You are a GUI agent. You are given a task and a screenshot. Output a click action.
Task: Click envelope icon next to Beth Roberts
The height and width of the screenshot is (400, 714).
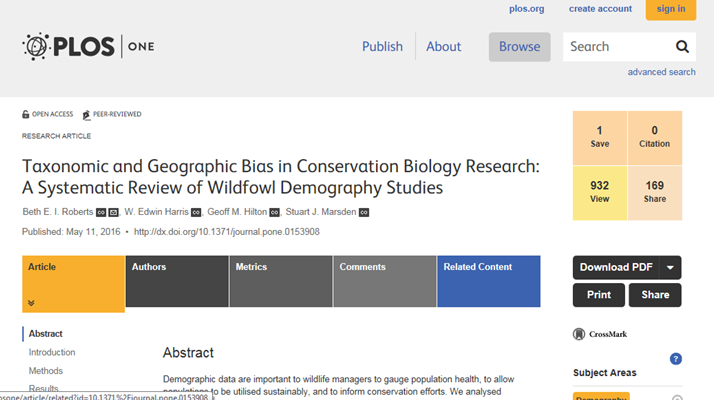tap(113, 212)
